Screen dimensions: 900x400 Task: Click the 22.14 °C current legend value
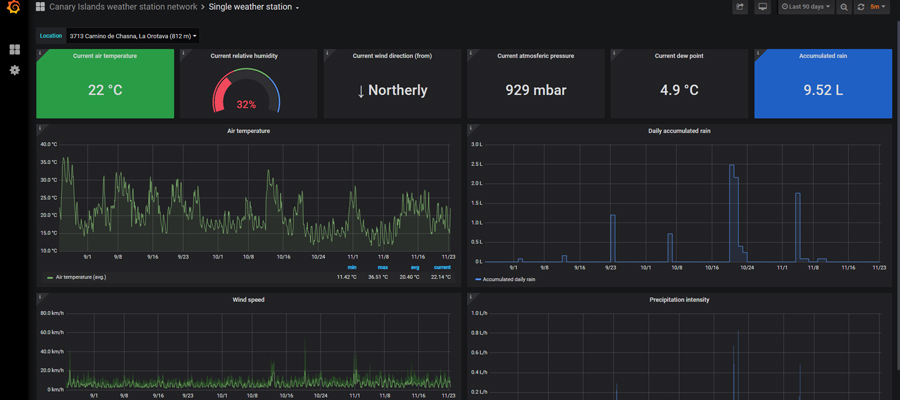[x=441, y=277]
